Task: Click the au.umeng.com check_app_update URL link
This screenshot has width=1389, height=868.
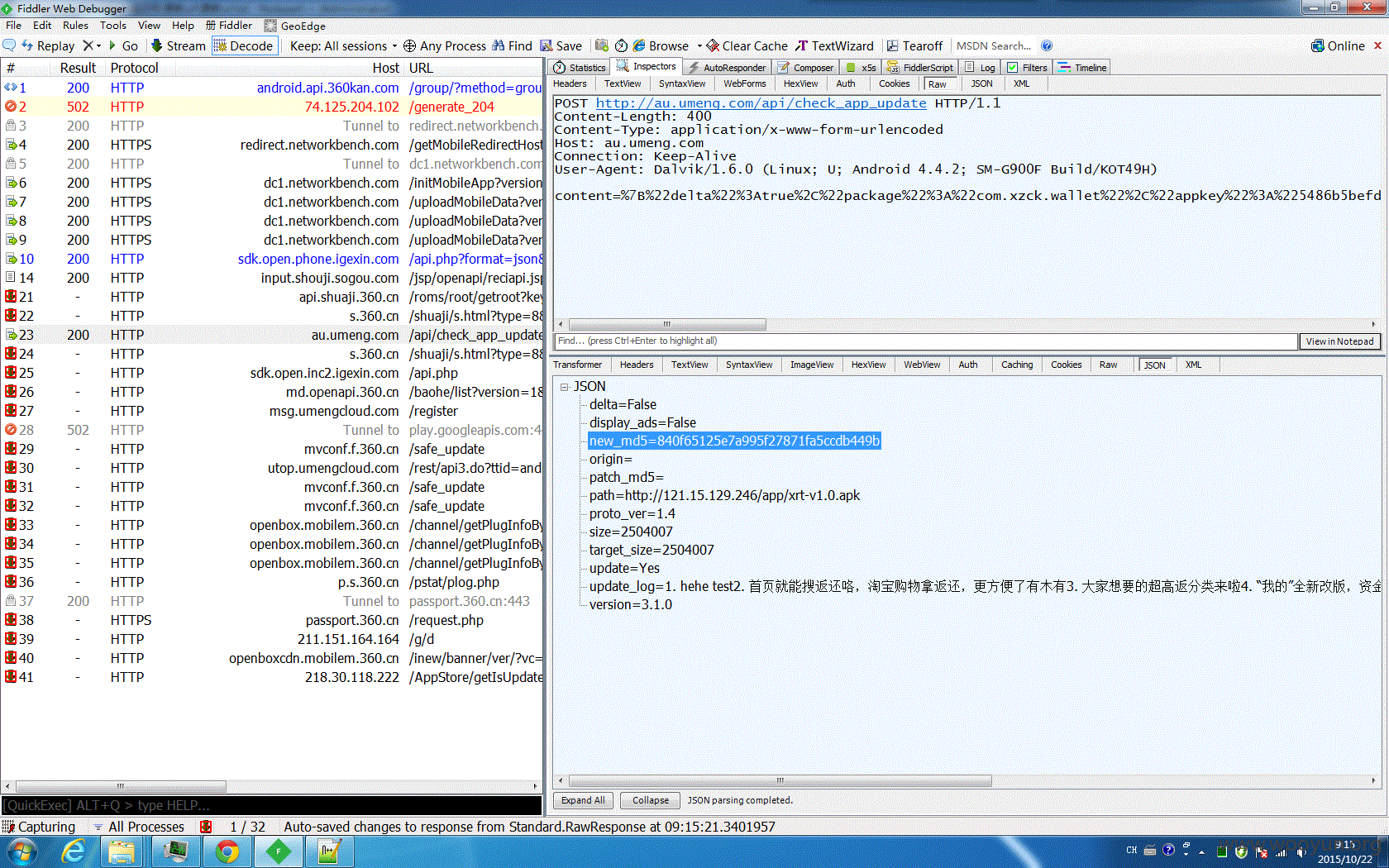Action: point(761,103)
